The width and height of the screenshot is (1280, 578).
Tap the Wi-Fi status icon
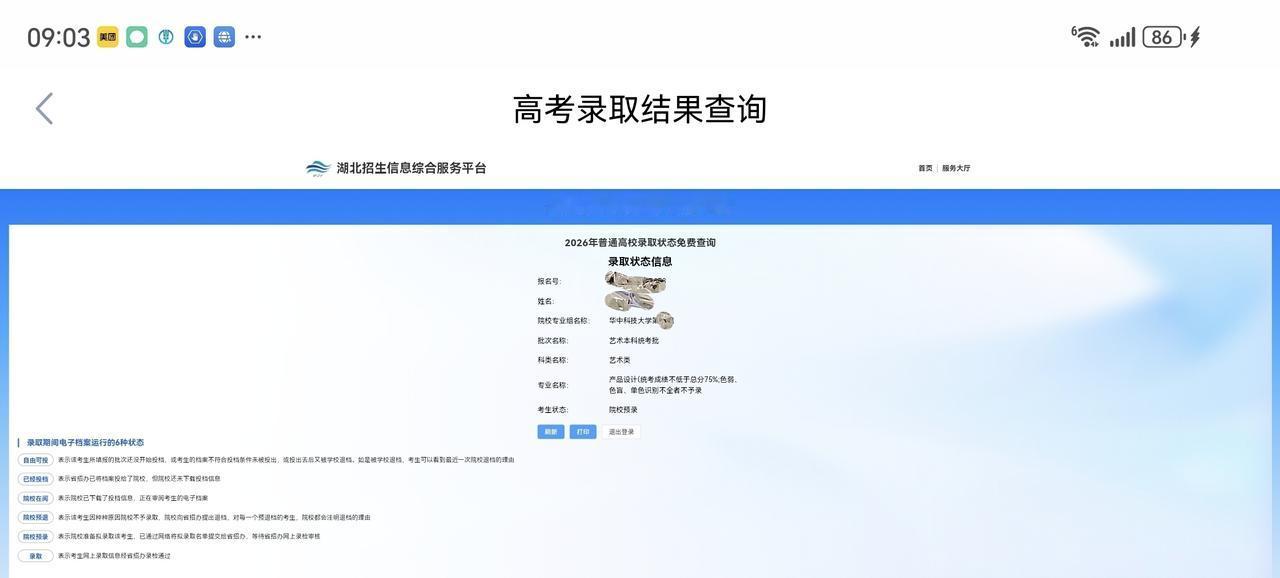1086,36
